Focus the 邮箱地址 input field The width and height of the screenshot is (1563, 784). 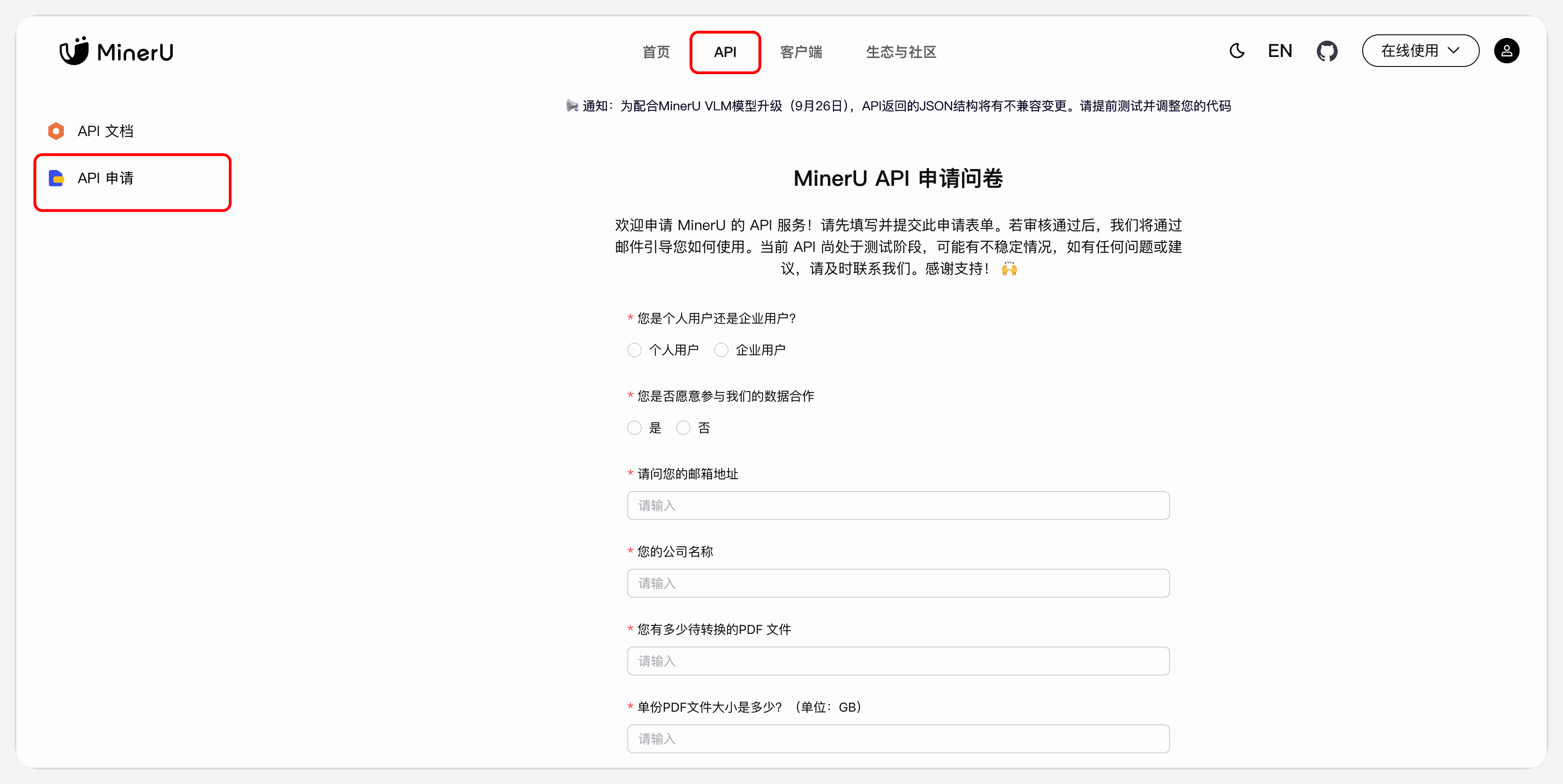[898, 505]
